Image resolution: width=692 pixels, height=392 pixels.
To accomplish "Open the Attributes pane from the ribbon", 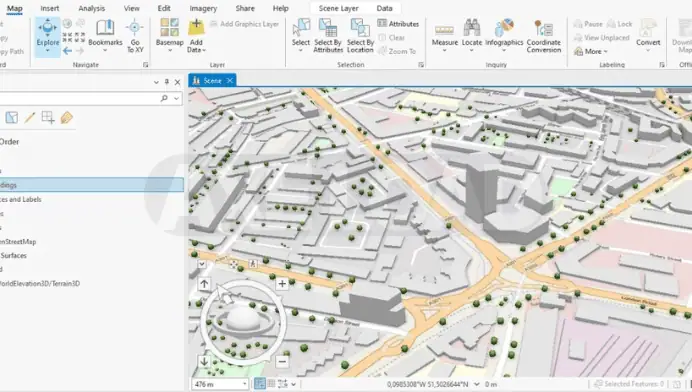I will pyautogui.click(x=398, y=24).
